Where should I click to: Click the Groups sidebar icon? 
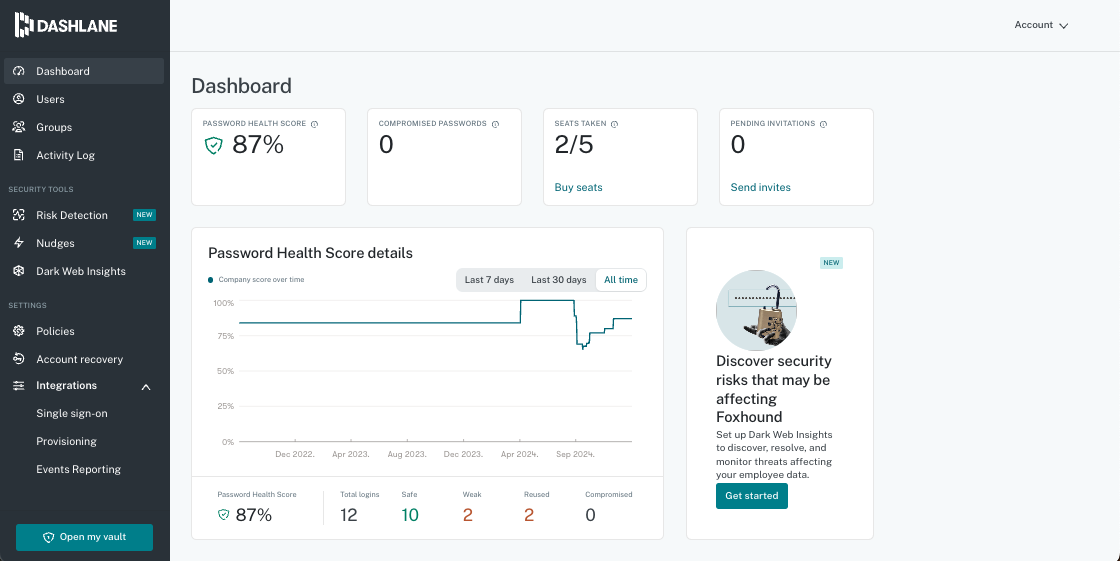tap(18, 127)
